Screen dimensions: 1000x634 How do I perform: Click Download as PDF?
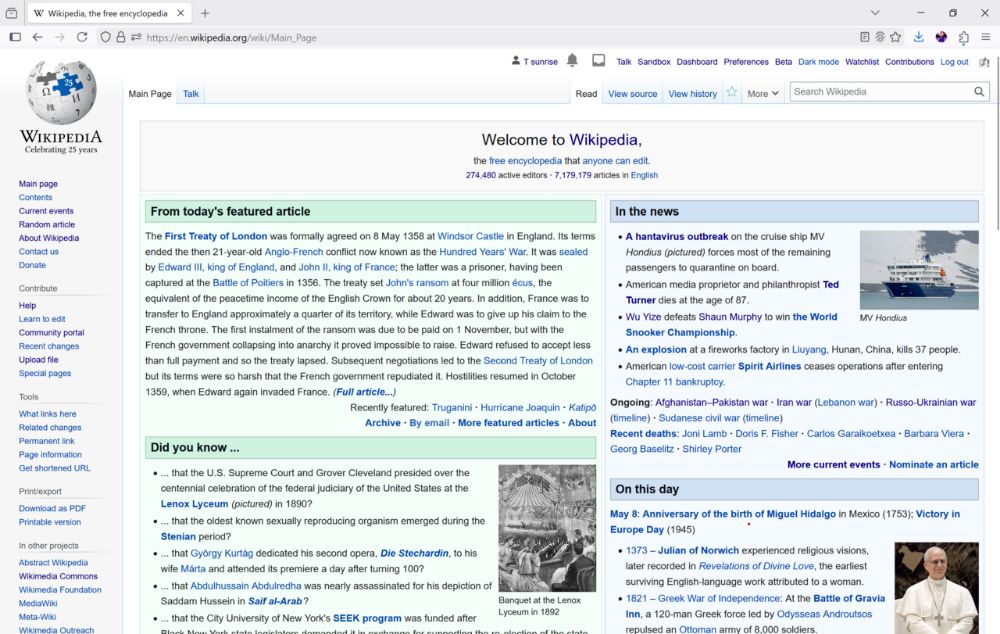(x=52, y=508)
